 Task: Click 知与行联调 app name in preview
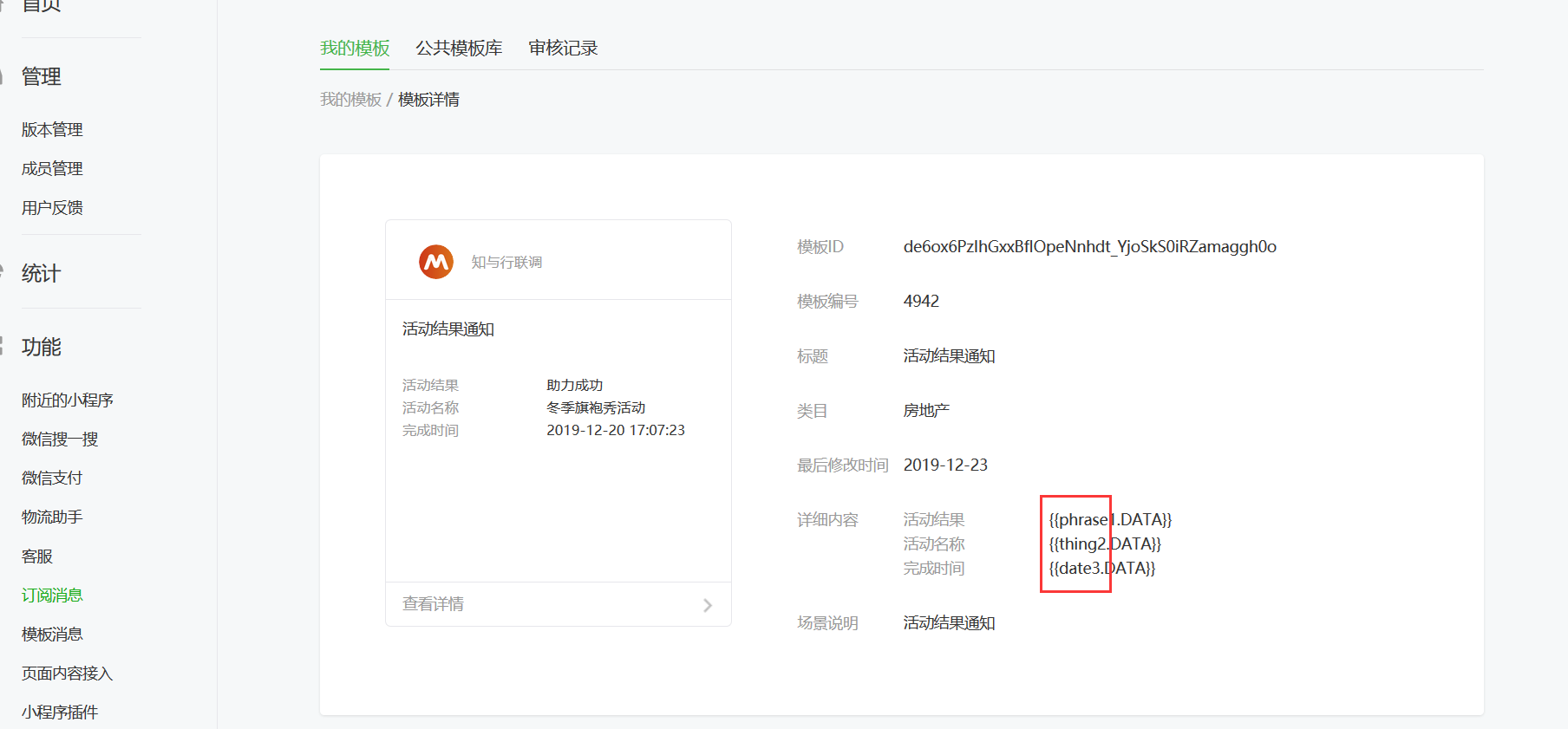506,262
